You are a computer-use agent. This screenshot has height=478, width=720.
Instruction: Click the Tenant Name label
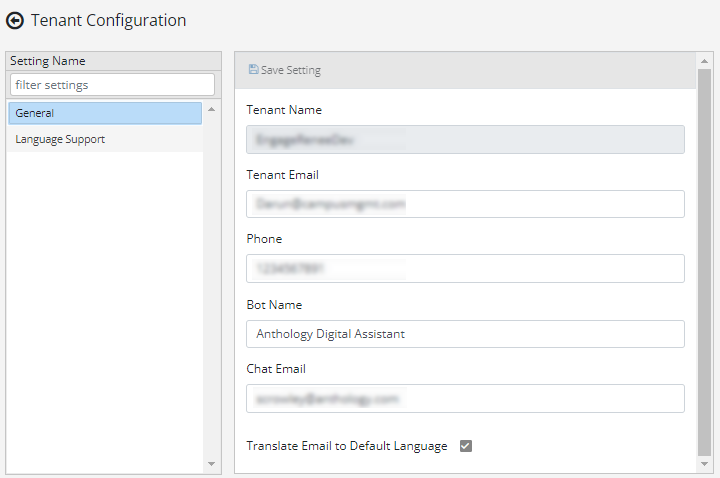click(284, 110)
